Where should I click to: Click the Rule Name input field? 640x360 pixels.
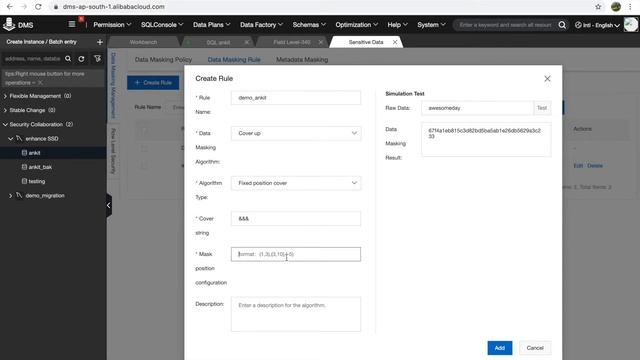click(296, 98)
